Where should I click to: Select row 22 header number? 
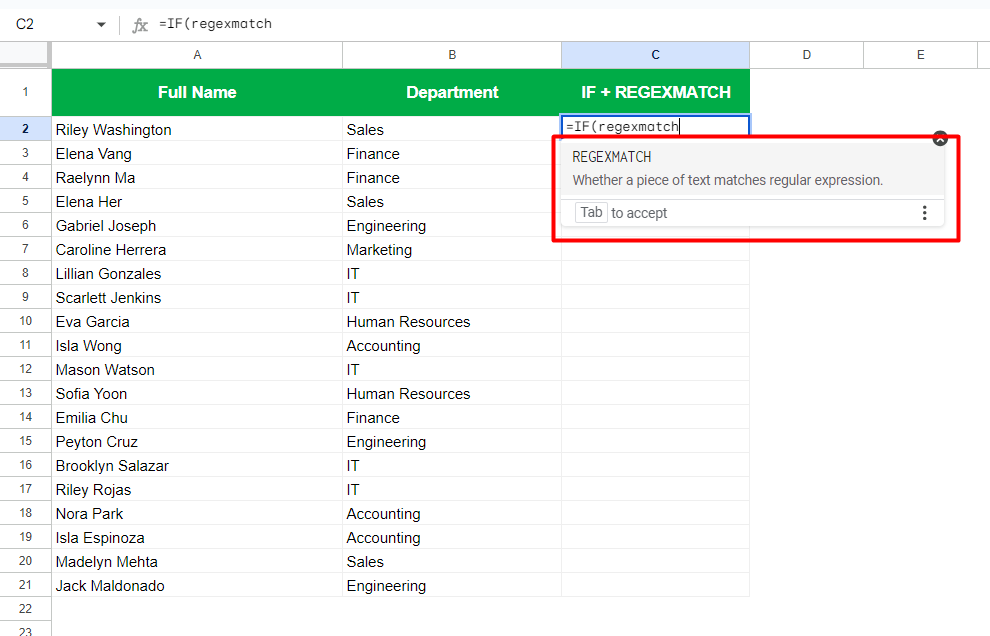(25, 609)
